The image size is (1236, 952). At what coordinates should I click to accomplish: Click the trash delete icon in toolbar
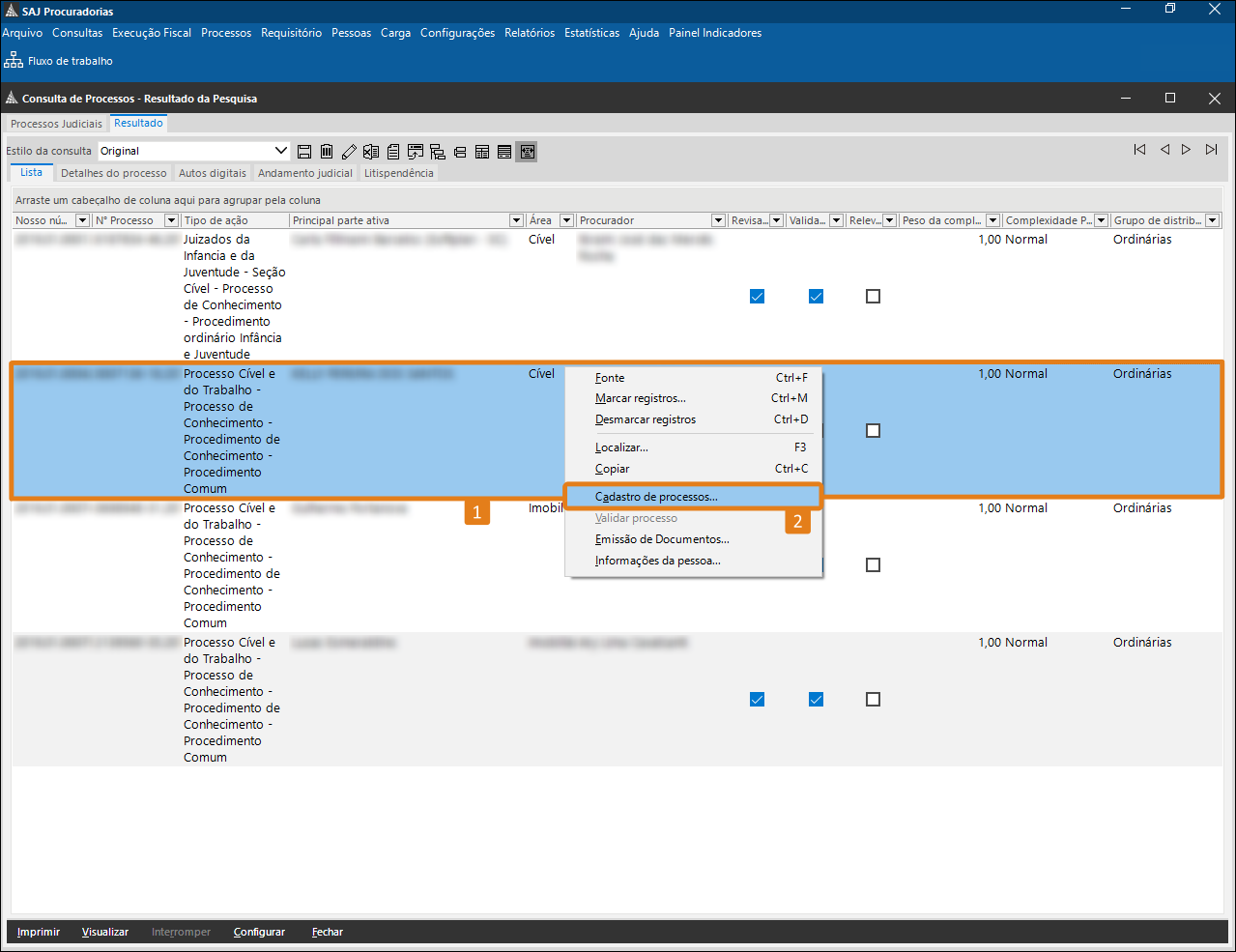(327, 152)
